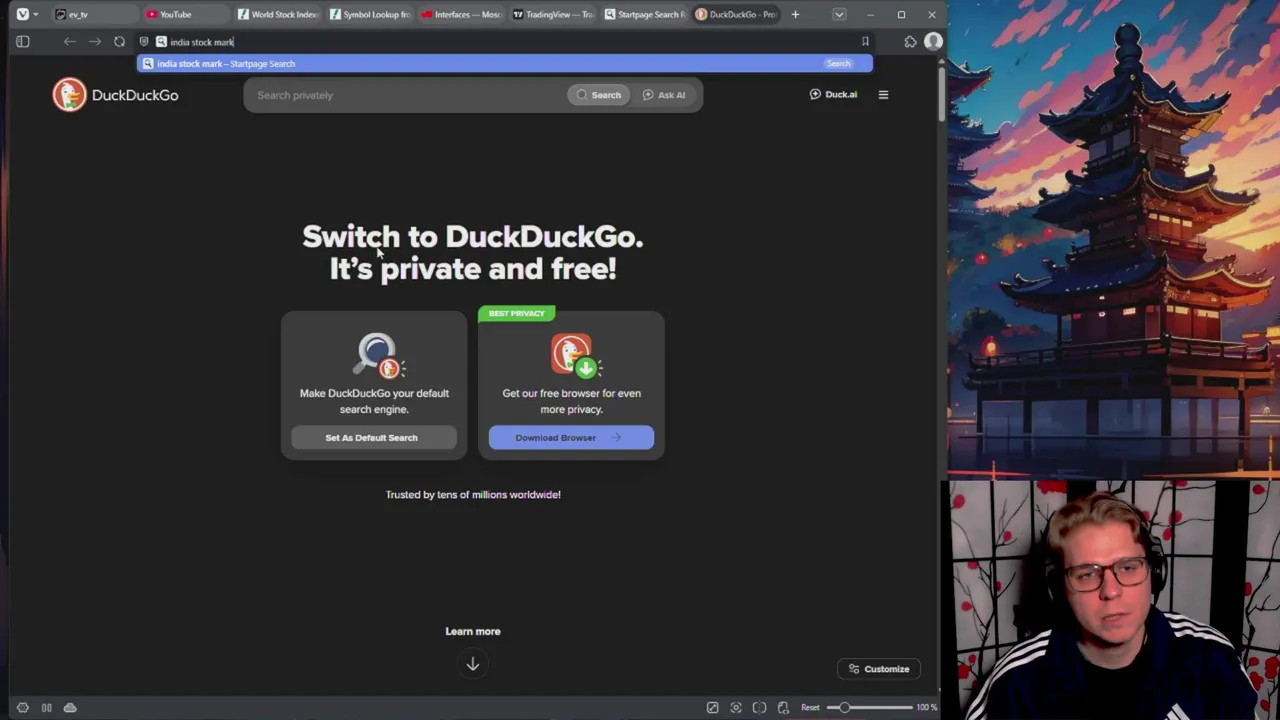Go back with the back arrow
Viewport: 1280px width, 720px height.
coord(69,42)
